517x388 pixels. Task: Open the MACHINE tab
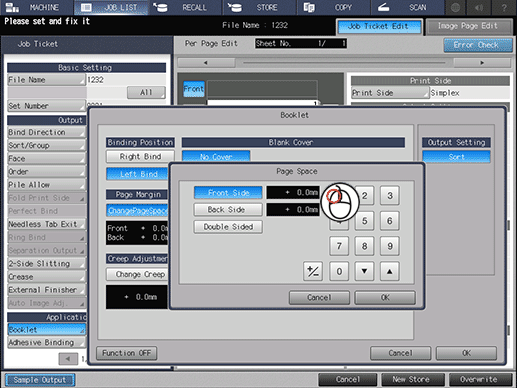[x=37, y=7]
